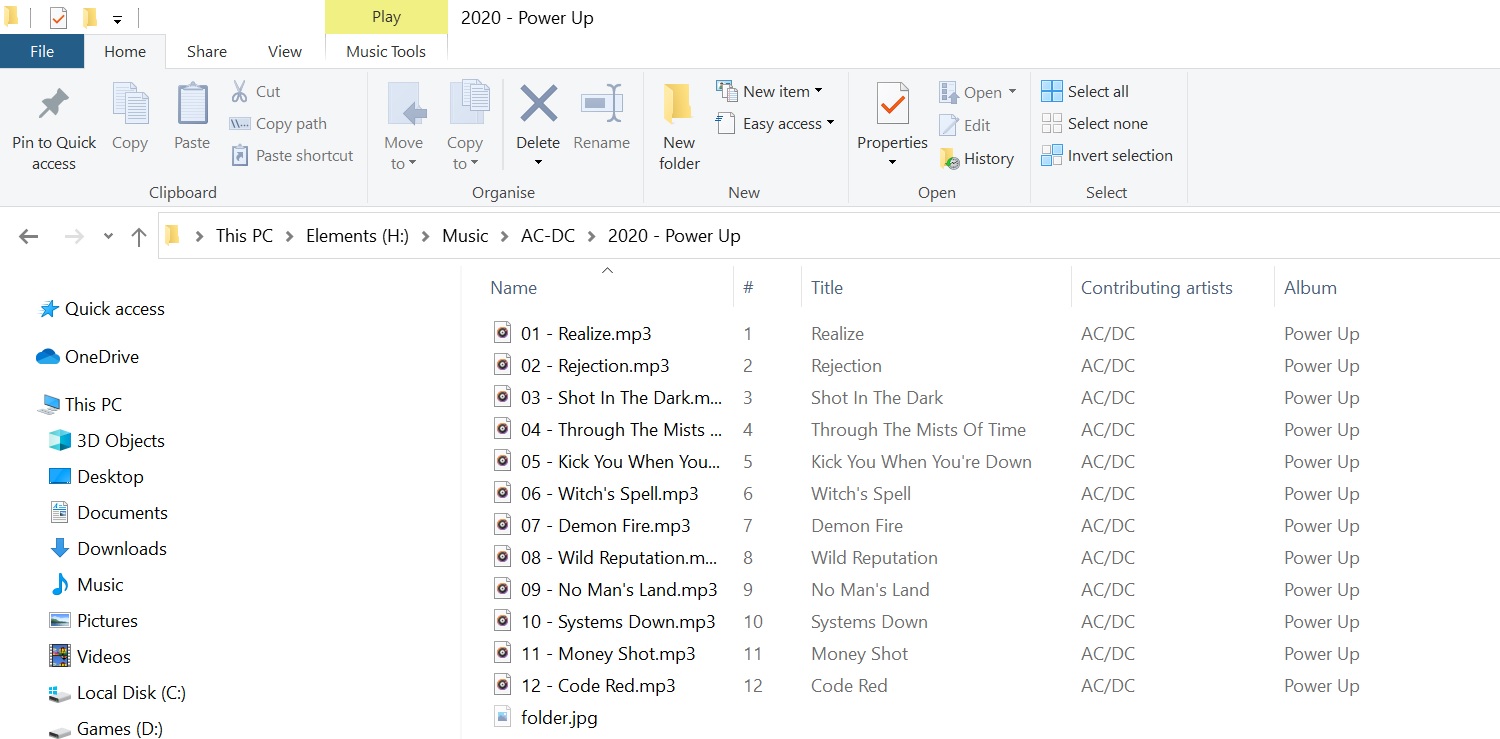Open 3D Objects in navigation pane
Image resolution: width=1500 pixels, height=739 pixels.
pos(106,441)
